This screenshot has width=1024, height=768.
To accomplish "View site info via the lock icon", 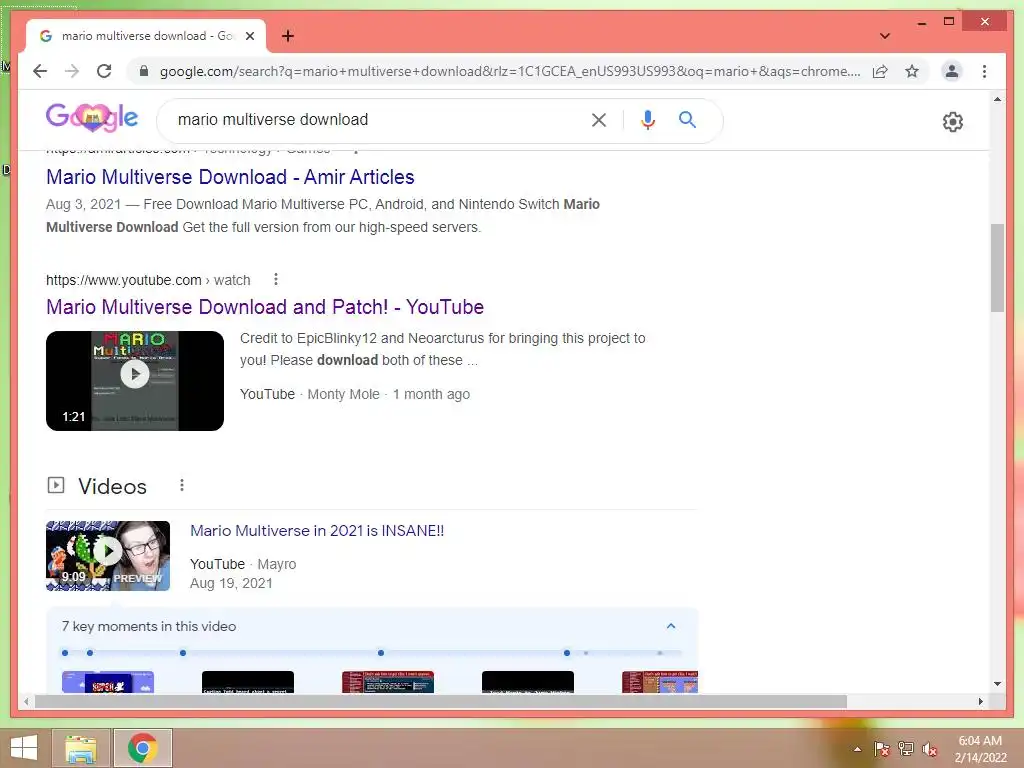I will pos(144,71).
